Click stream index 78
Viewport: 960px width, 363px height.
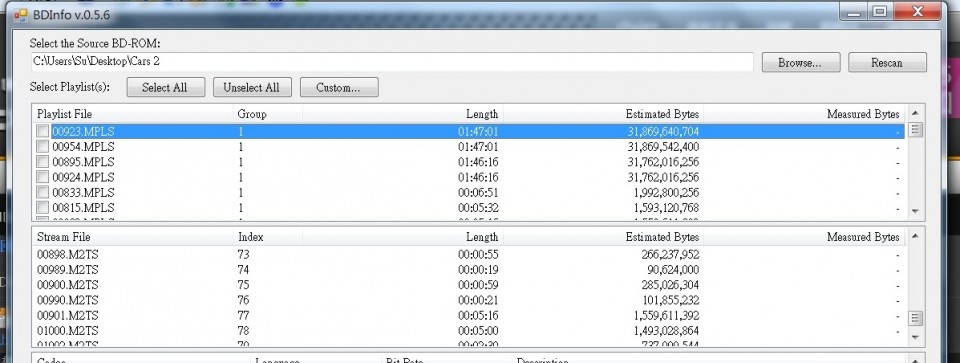point(244,331)
